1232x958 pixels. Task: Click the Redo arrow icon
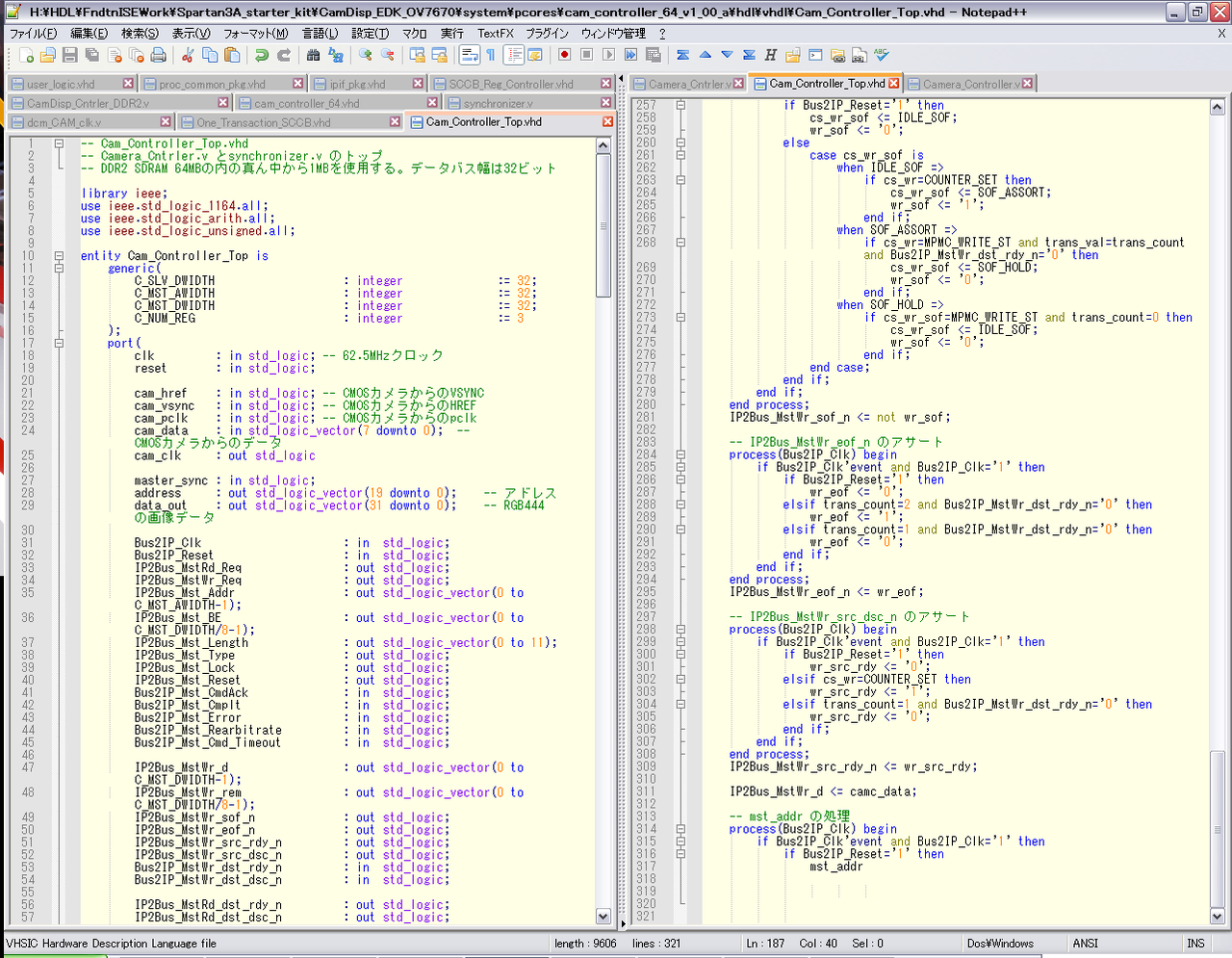283,55
